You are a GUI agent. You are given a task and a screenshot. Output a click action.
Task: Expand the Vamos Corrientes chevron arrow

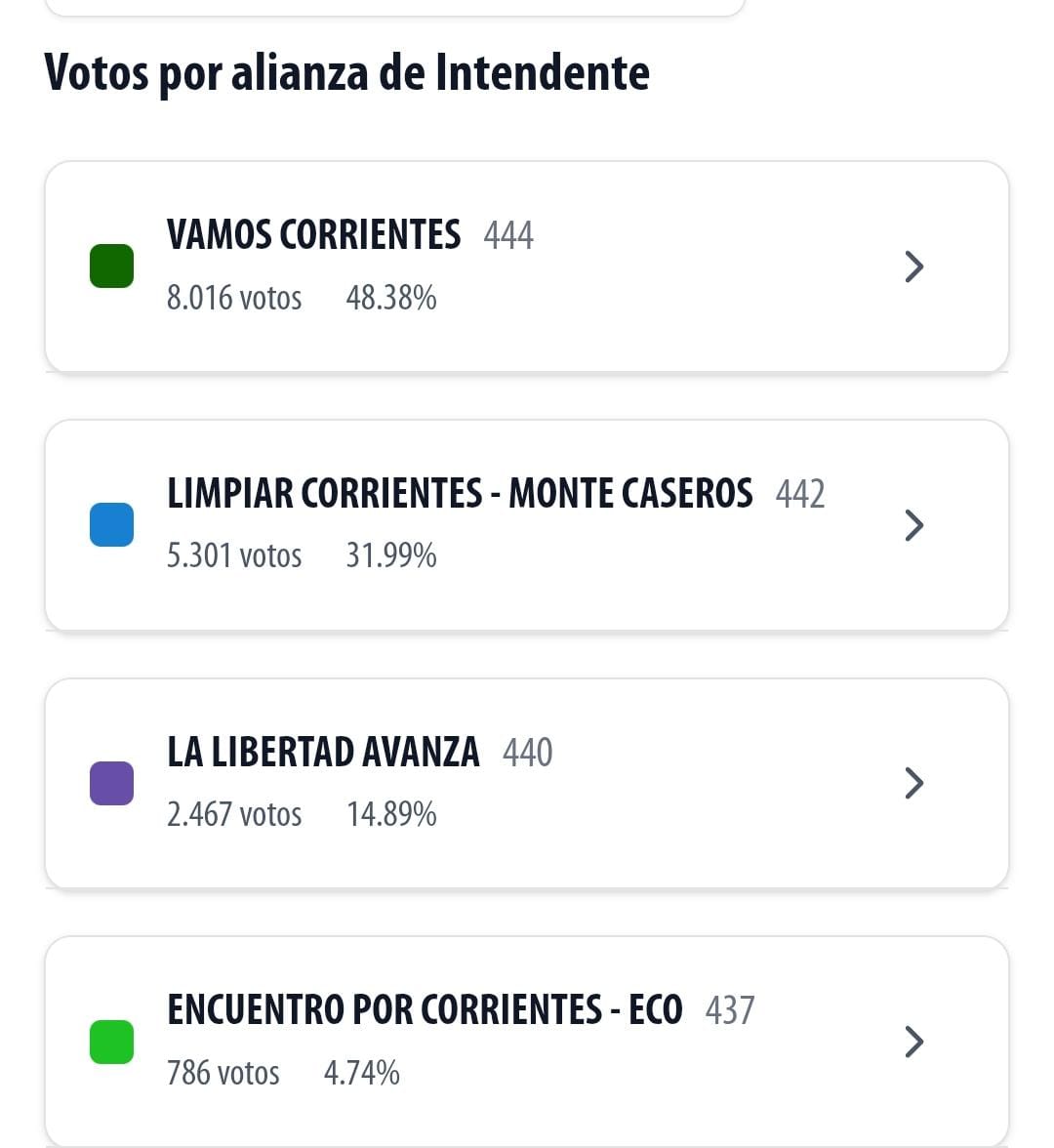click(914, 266)
